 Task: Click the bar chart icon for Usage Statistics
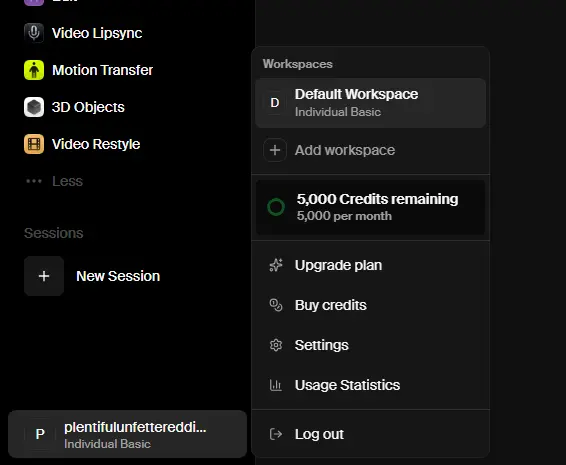pos(276,385)
